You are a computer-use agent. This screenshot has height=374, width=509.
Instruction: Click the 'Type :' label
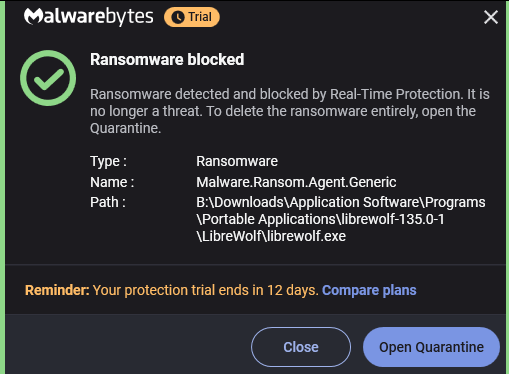click(x=108, y=161)
